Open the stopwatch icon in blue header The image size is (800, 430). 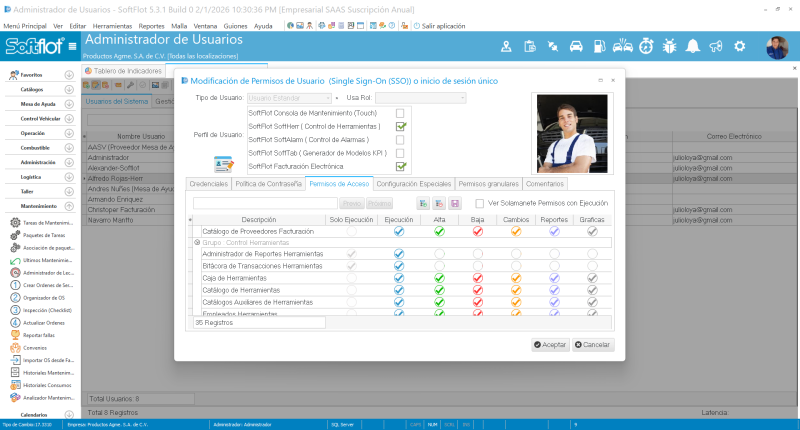[x=646, y=46]
